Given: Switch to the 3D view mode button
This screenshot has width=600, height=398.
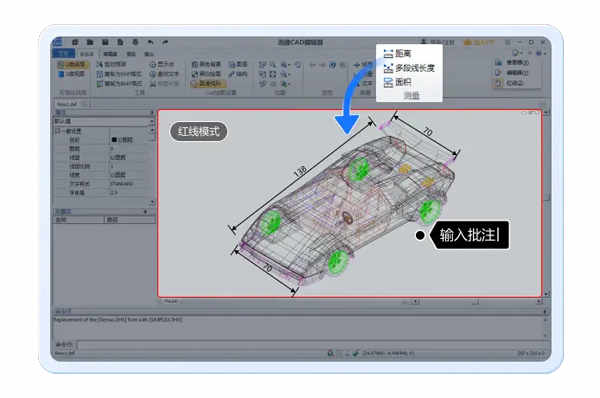Looking at the screenshot, I should click(72, 74).
